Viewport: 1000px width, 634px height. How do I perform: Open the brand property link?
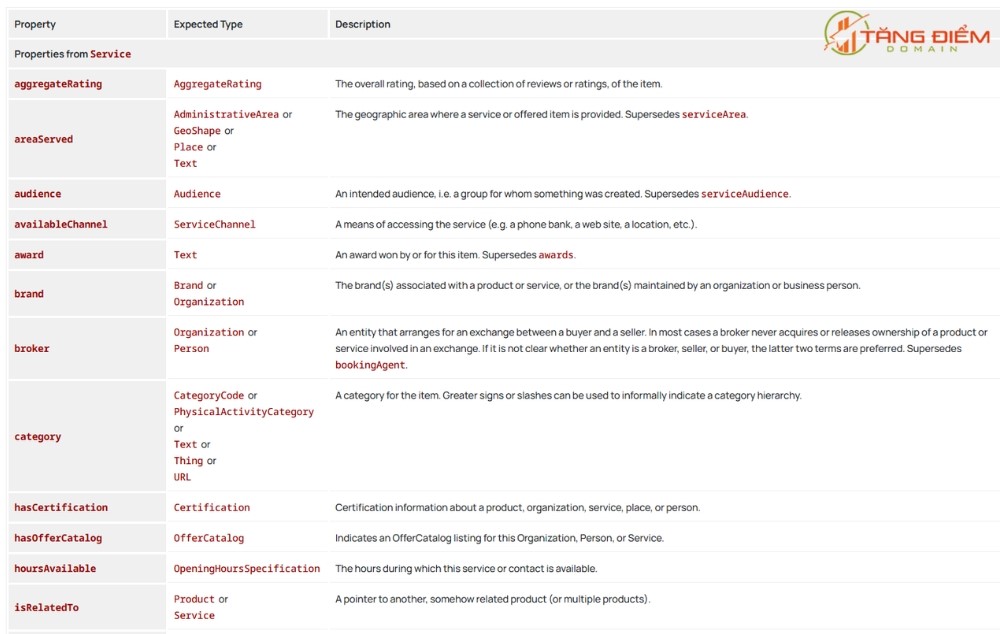29,294
